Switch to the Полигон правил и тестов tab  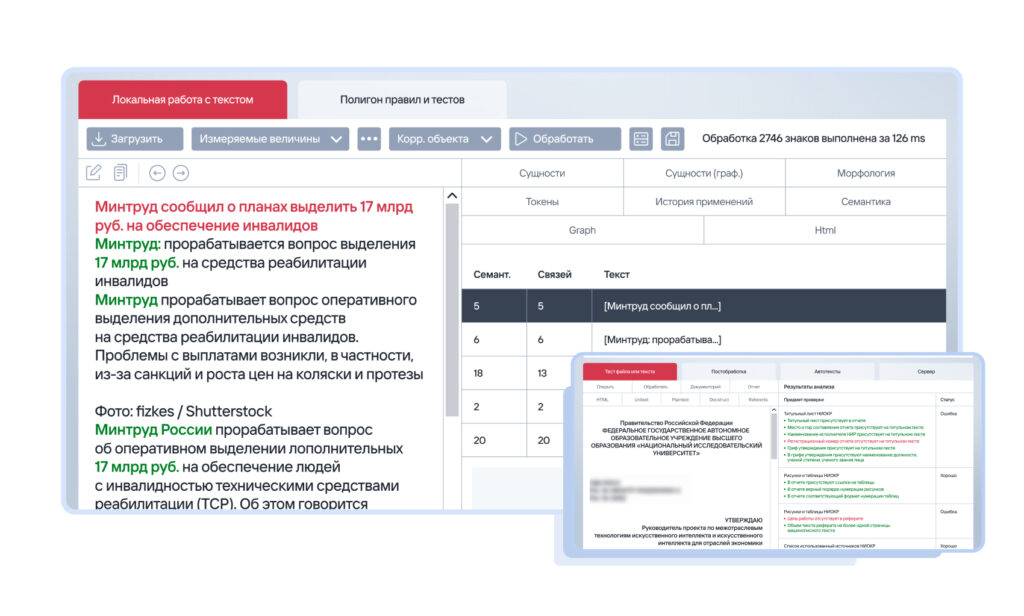click(405, 100)
